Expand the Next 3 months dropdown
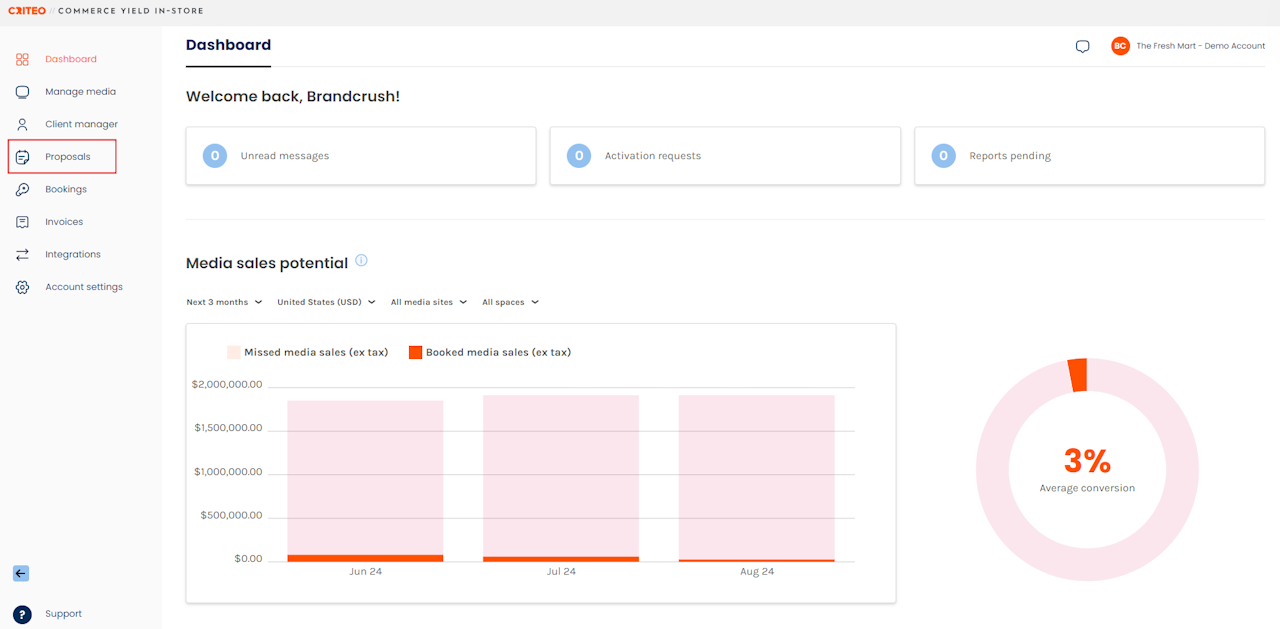The height and width of the screenshot is (629, 1280). 224,302
